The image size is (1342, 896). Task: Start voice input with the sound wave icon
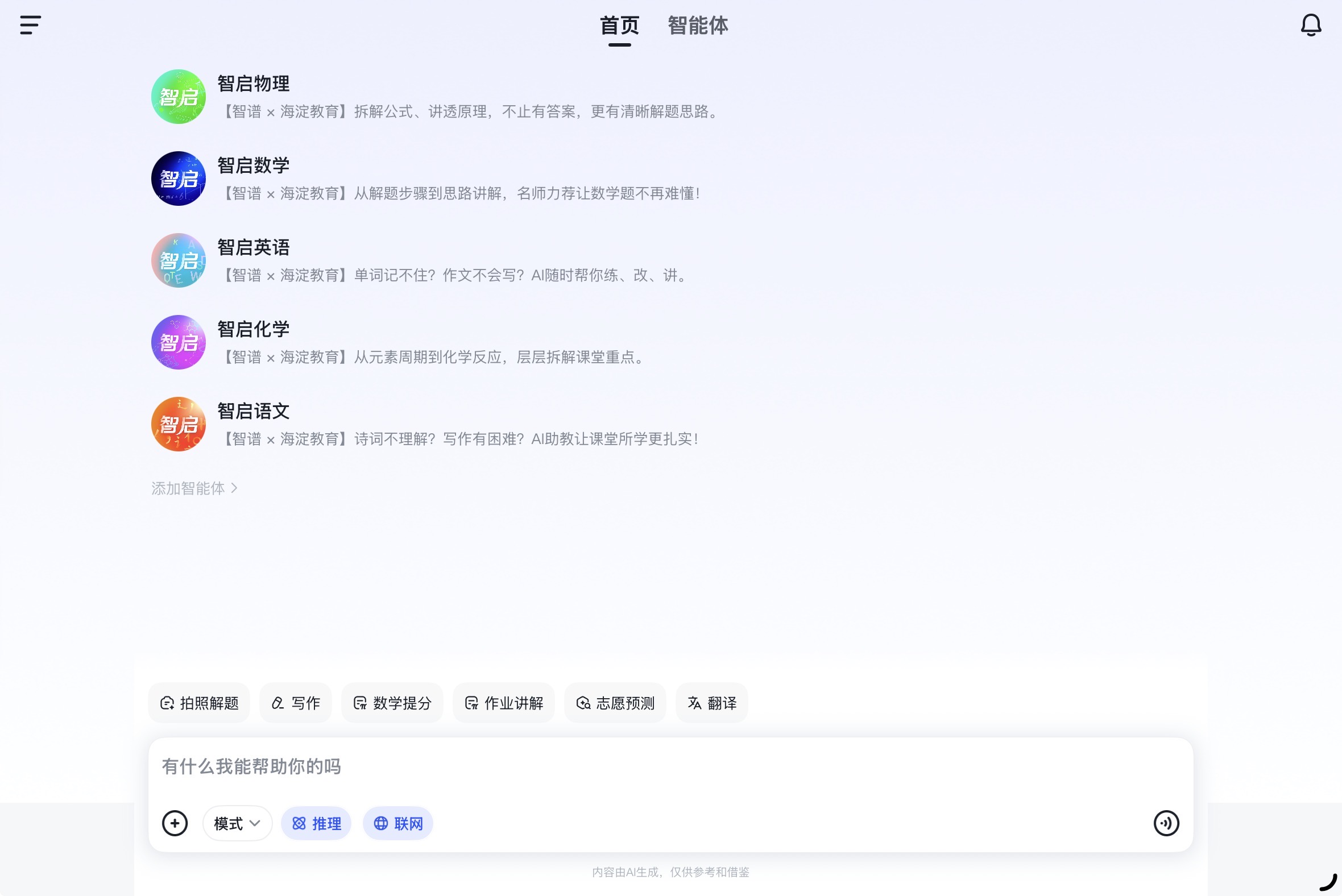click(1166, 823)
